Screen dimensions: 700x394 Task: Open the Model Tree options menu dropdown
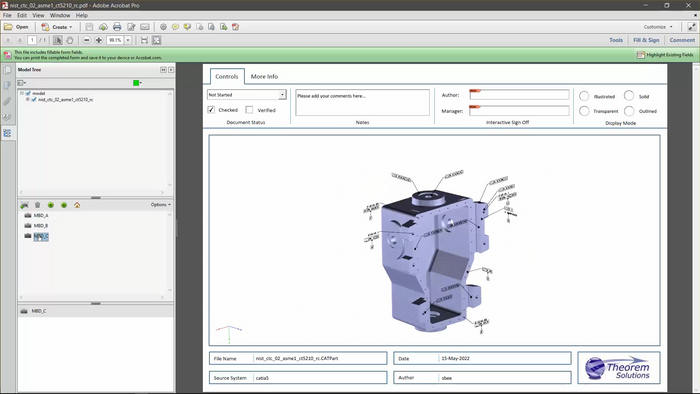pyautogui.click(x=21, y=83)
